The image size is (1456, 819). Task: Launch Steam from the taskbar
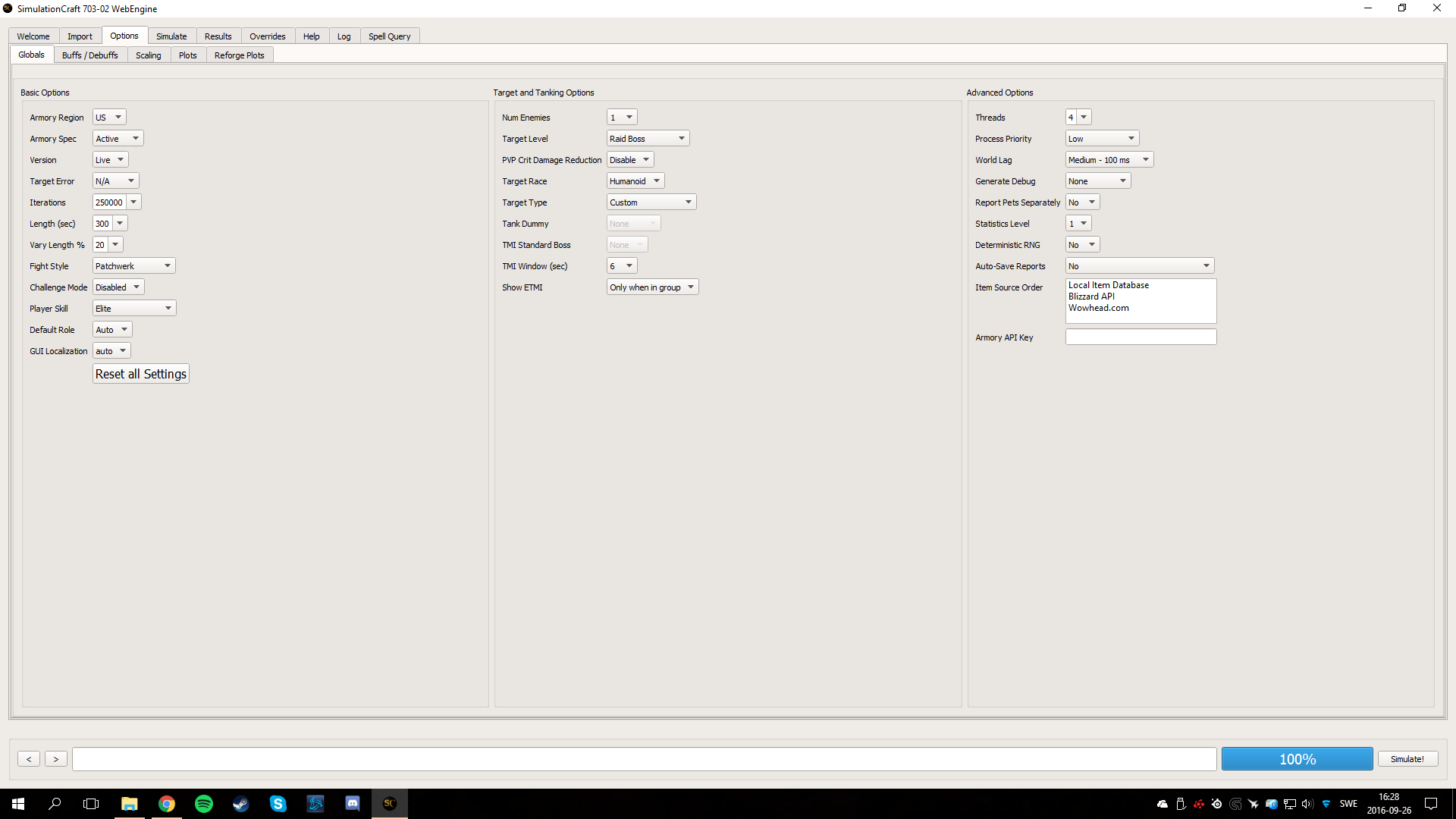[241, 804]
